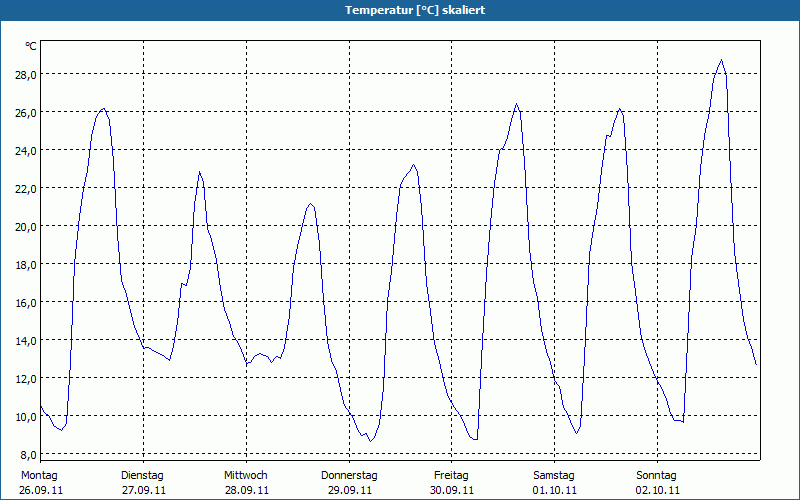
Task: Click the date 27.09.11
Action: 144,491
